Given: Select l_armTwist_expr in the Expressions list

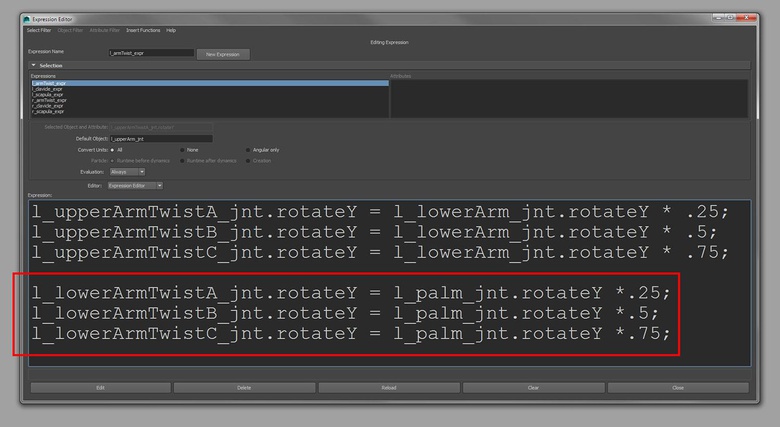Looking at the screenshot, I should coord(49,83).
